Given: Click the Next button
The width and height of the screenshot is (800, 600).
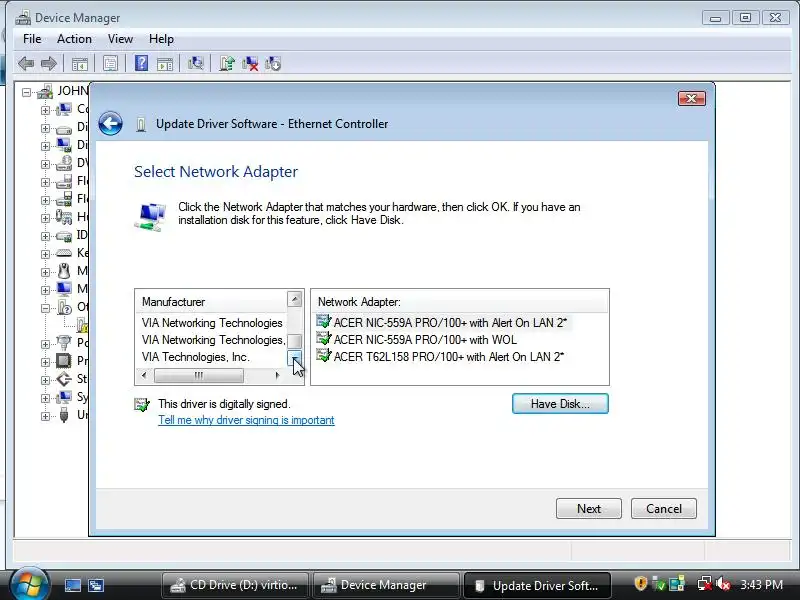Looking at the screenshot, I should point(589,509).
